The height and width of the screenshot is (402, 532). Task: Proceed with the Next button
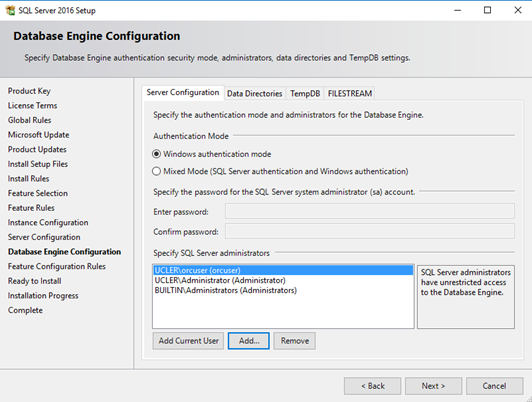click(x=433, y=386)
